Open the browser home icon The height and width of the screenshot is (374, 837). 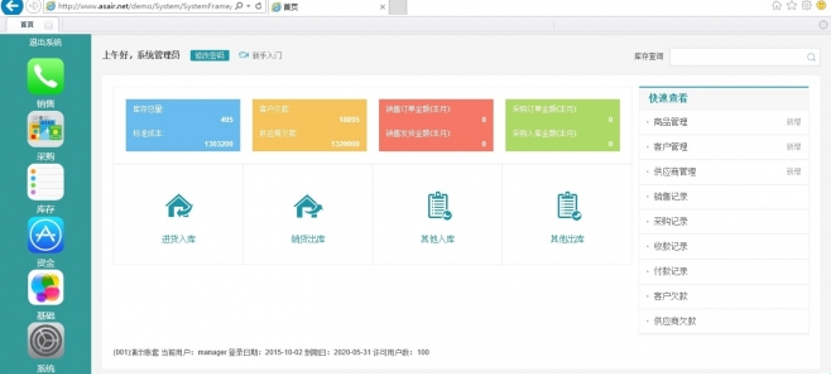tap(777, 6)
